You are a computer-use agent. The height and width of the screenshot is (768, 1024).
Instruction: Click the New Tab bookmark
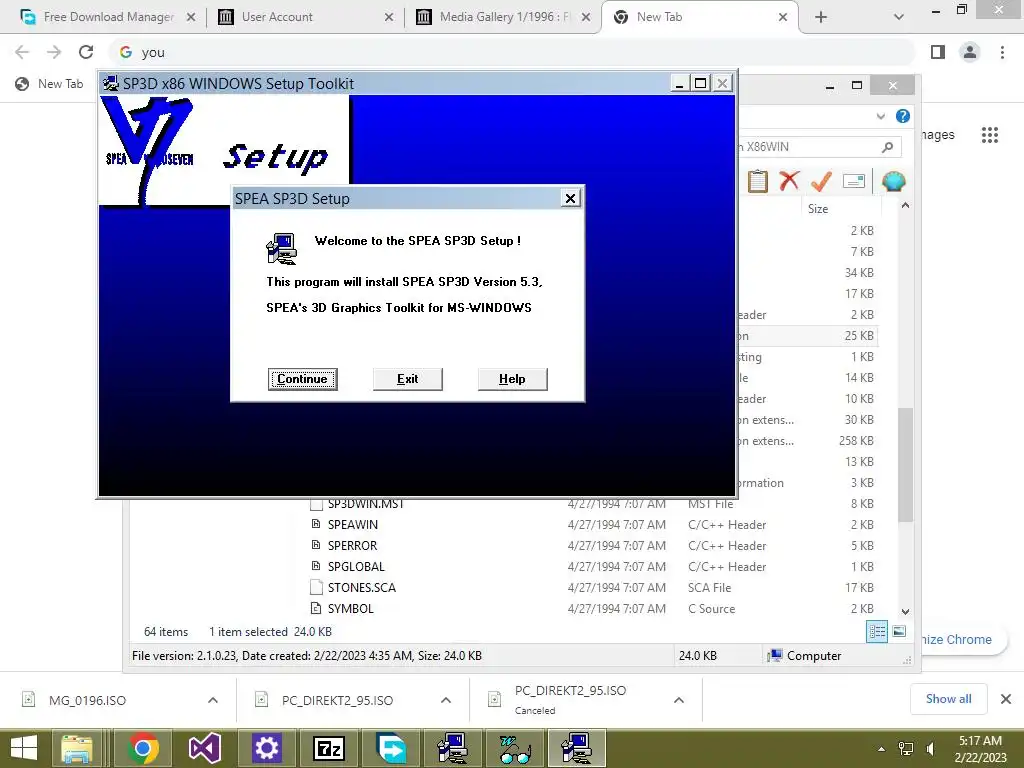[50, 84]
